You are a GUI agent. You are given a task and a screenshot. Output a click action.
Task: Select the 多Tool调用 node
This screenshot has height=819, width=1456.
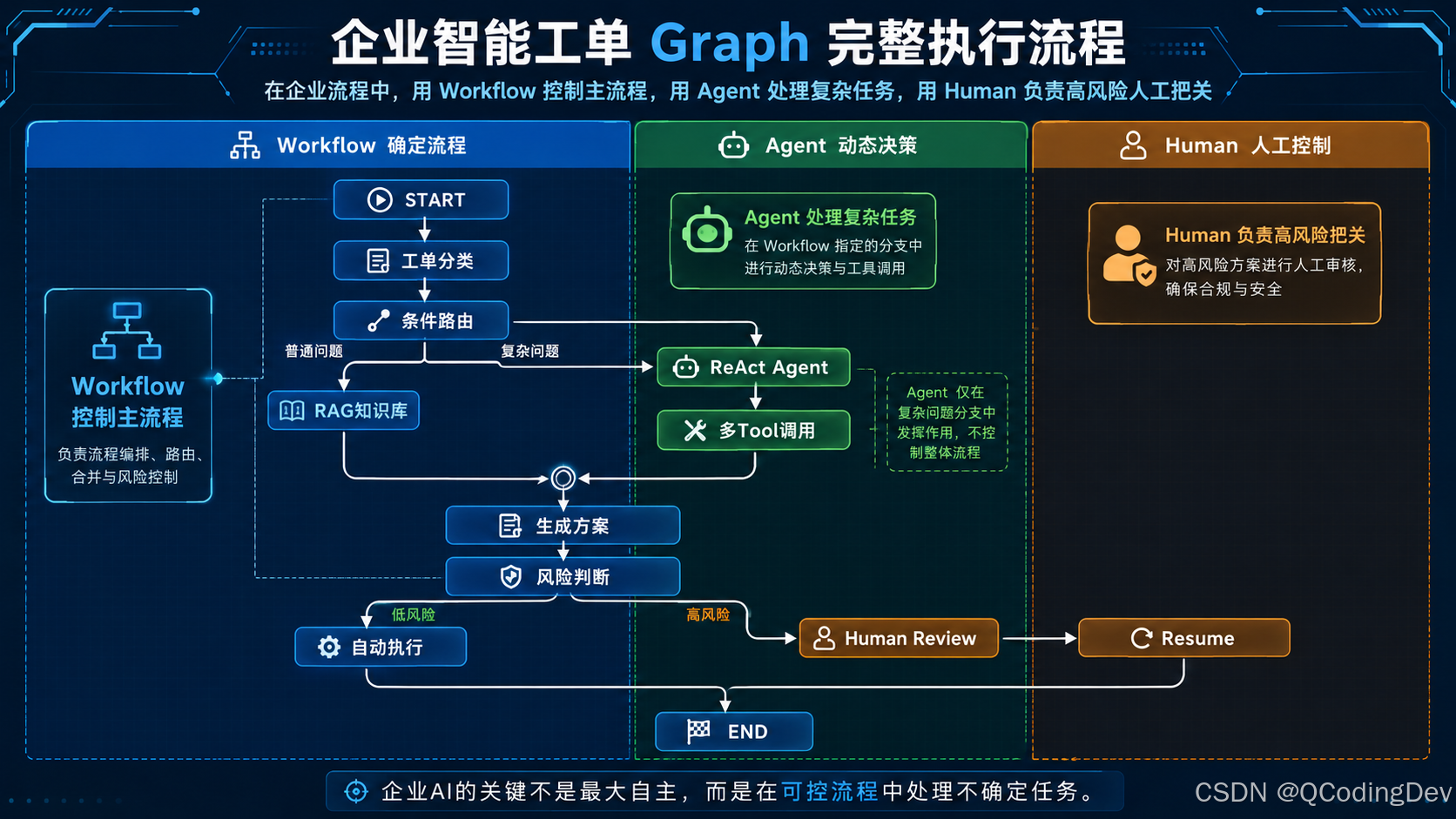pyautogui.click(x=753, y=431)
